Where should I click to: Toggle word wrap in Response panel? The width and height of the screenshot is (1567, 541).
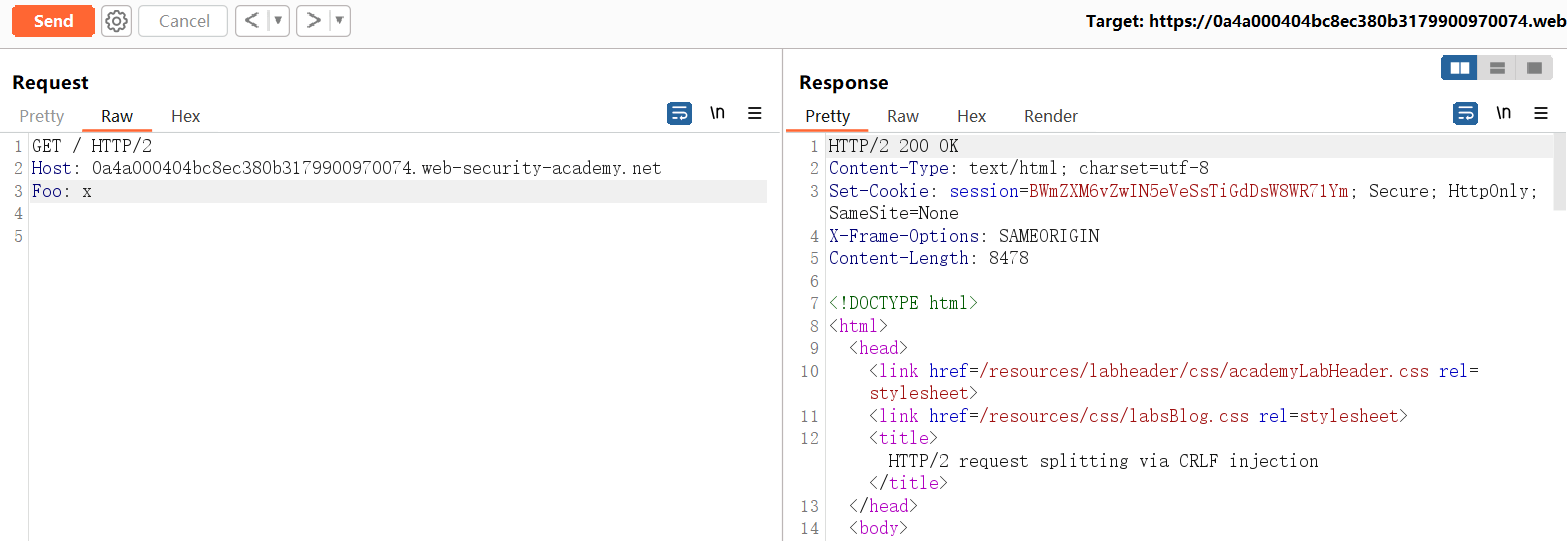pyautogui.click(x=1465, y=113)
